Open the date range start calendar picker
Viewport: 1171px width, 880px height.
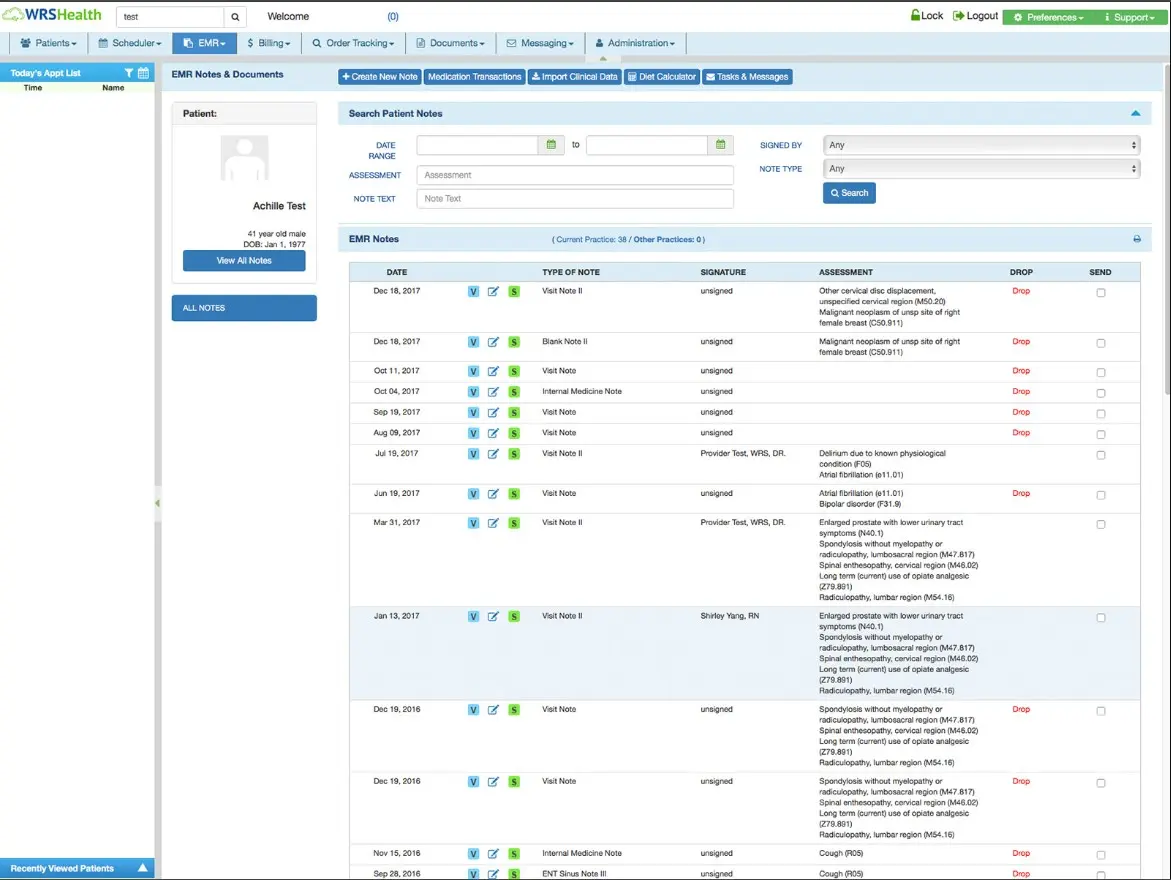[551, 144]
